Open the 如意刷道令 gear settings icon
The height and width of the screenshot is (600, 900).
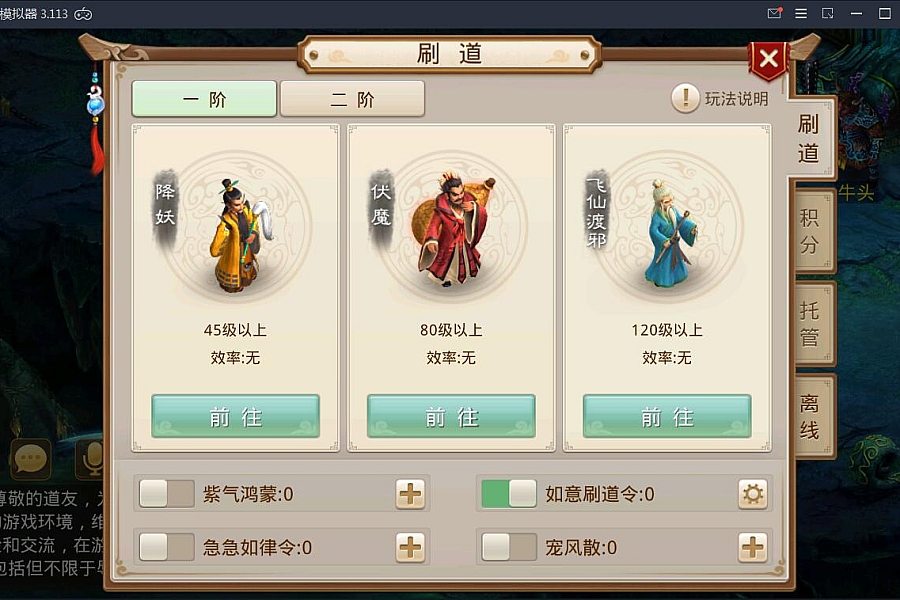click(752, 494)
